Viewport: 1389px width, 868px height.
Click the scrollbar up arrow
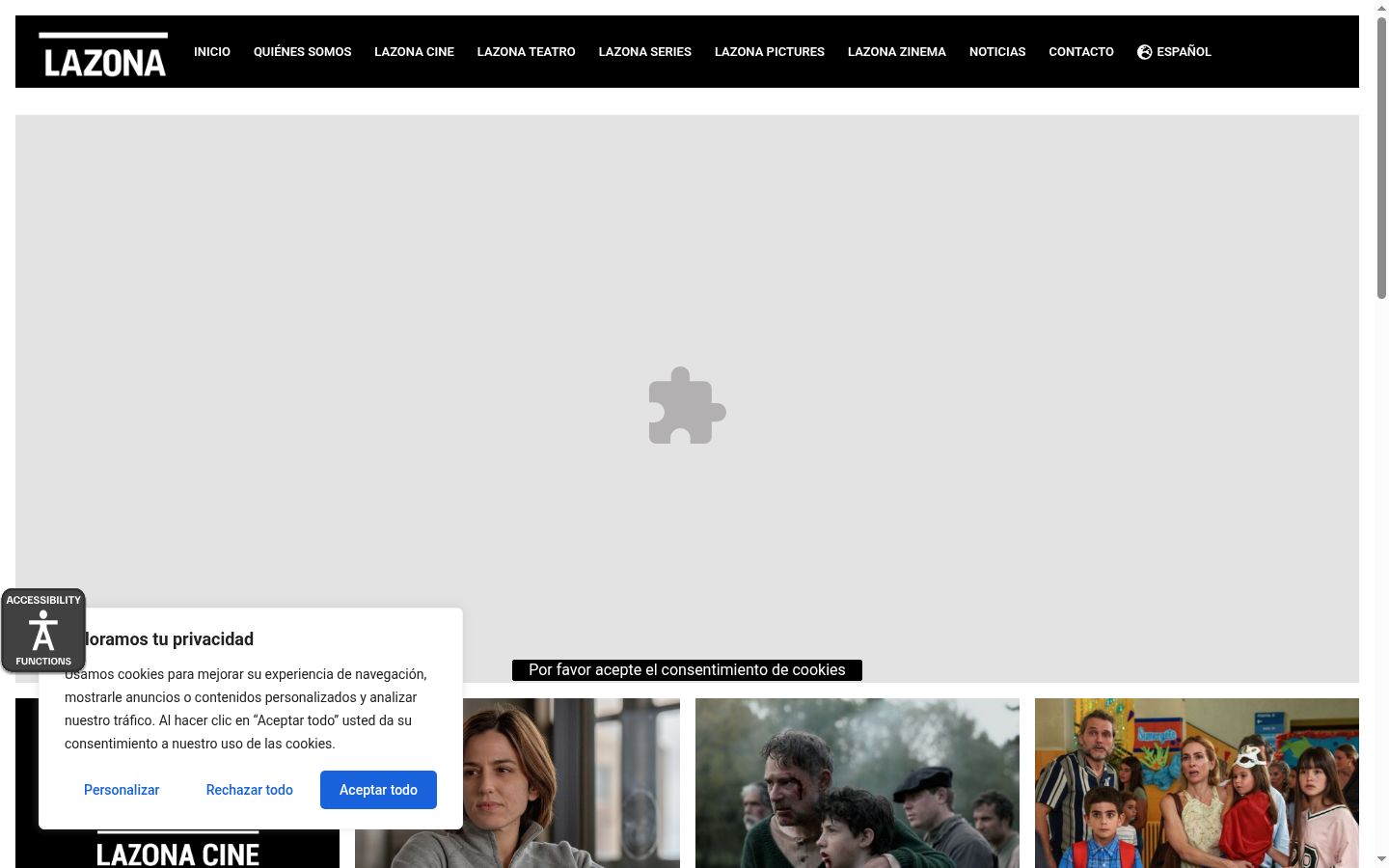point(1381,8)
